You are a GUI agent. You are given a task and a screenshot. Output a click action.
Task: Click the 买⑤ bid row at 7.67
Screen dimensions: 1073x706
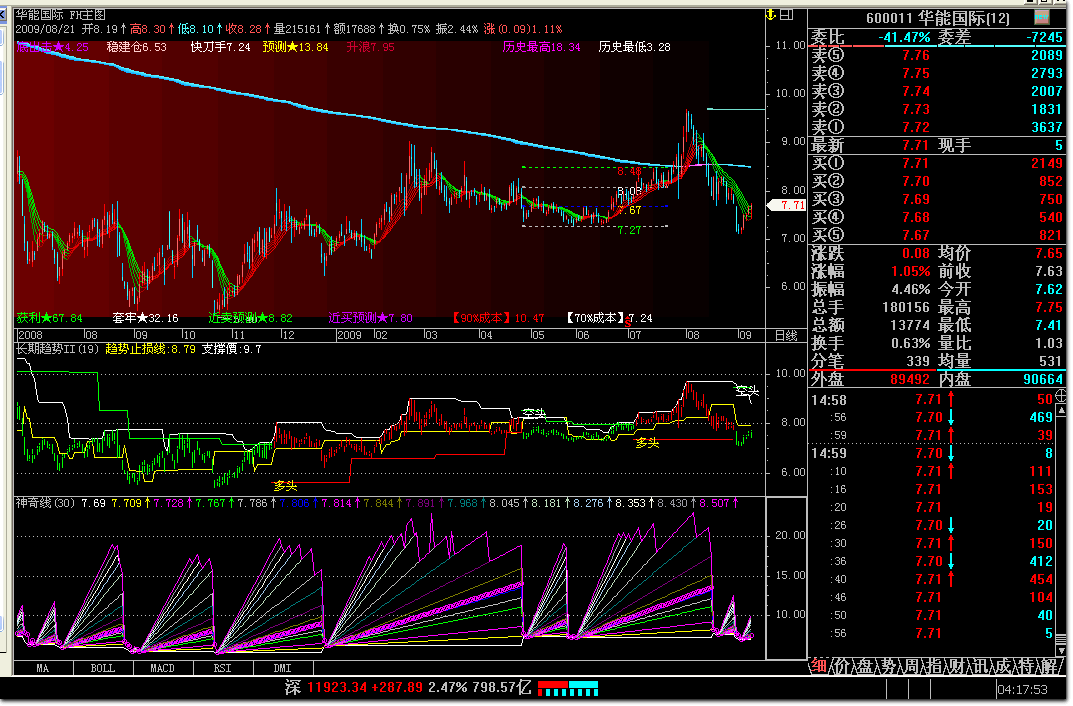pyautogui.click(x=937, y=235)
